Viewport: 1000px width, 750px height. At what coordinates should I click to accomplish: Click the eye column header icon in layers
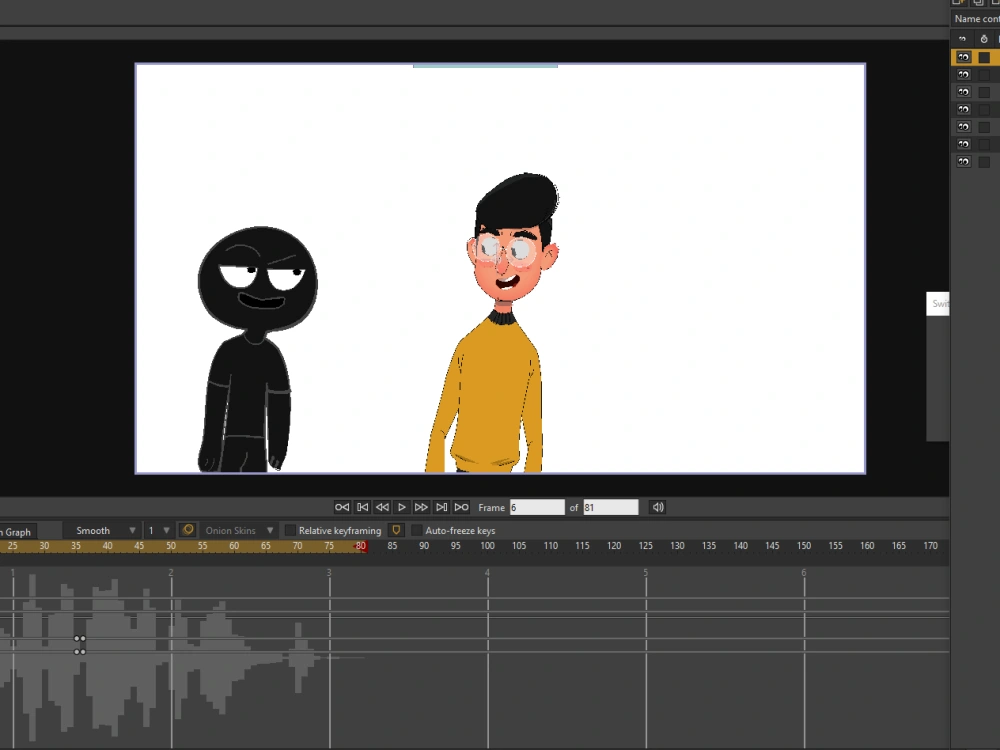coord(962,39)
